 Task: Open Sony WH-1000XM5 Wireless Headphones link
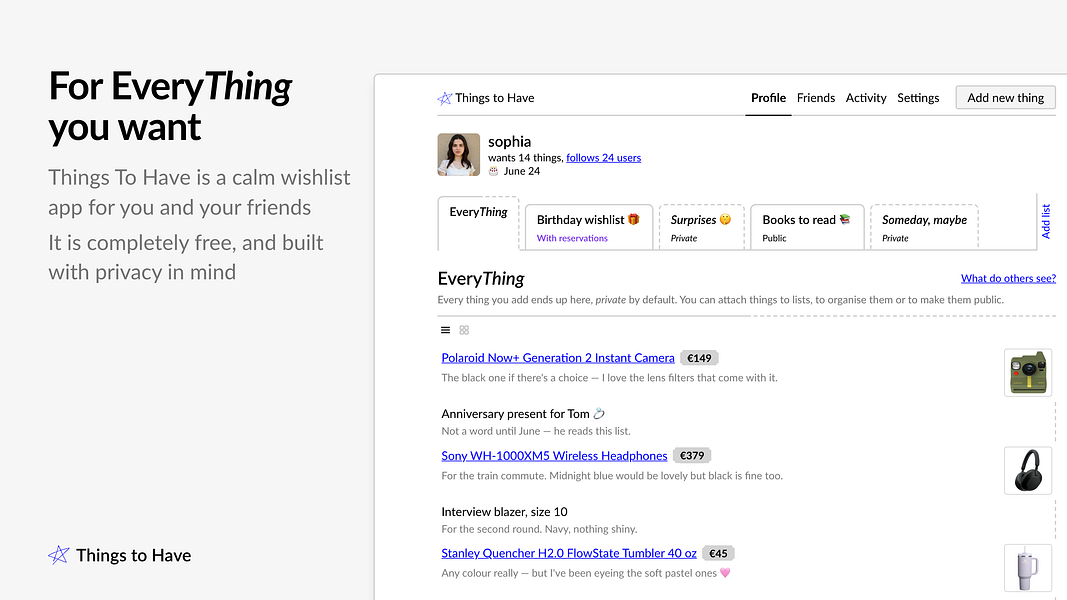pos(554,456)
